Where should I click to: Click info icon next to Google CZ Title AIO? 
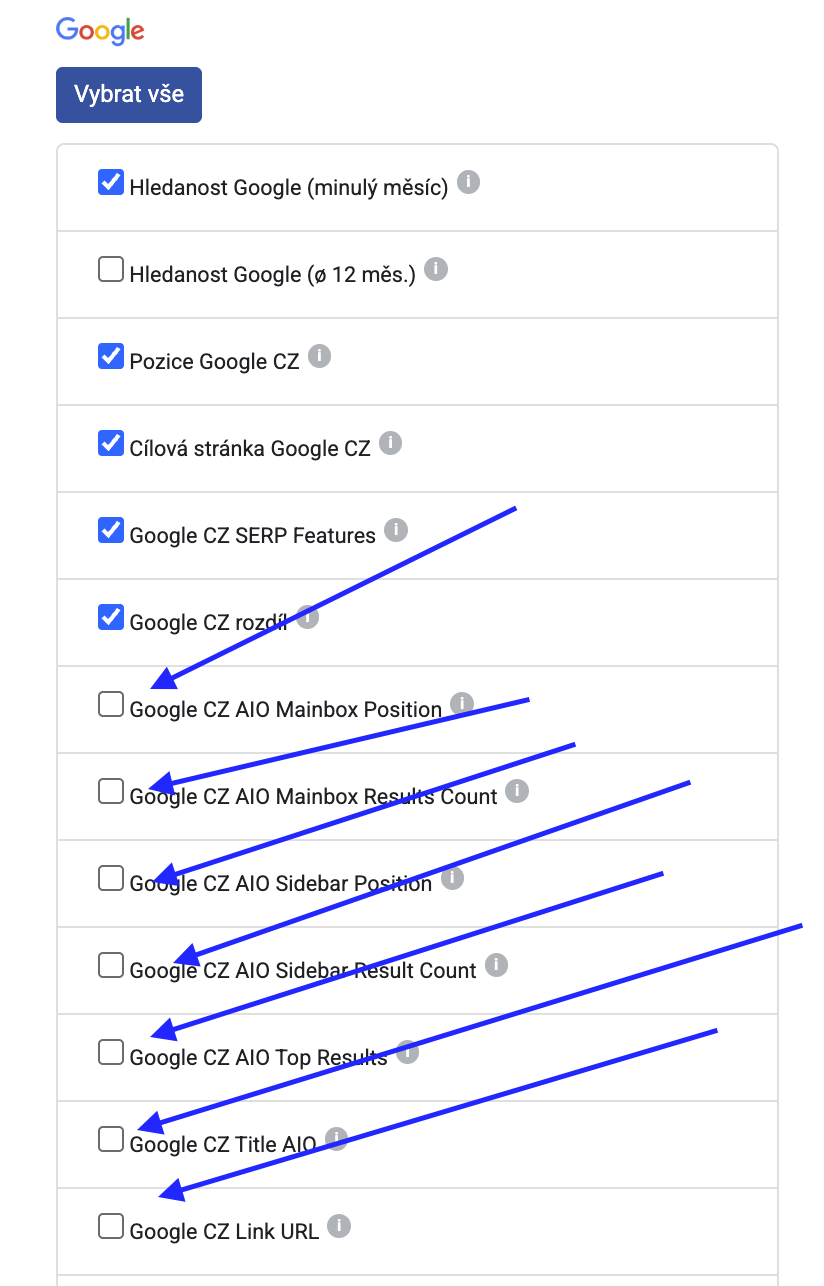pyautogui.click(x=336, y=1139)
